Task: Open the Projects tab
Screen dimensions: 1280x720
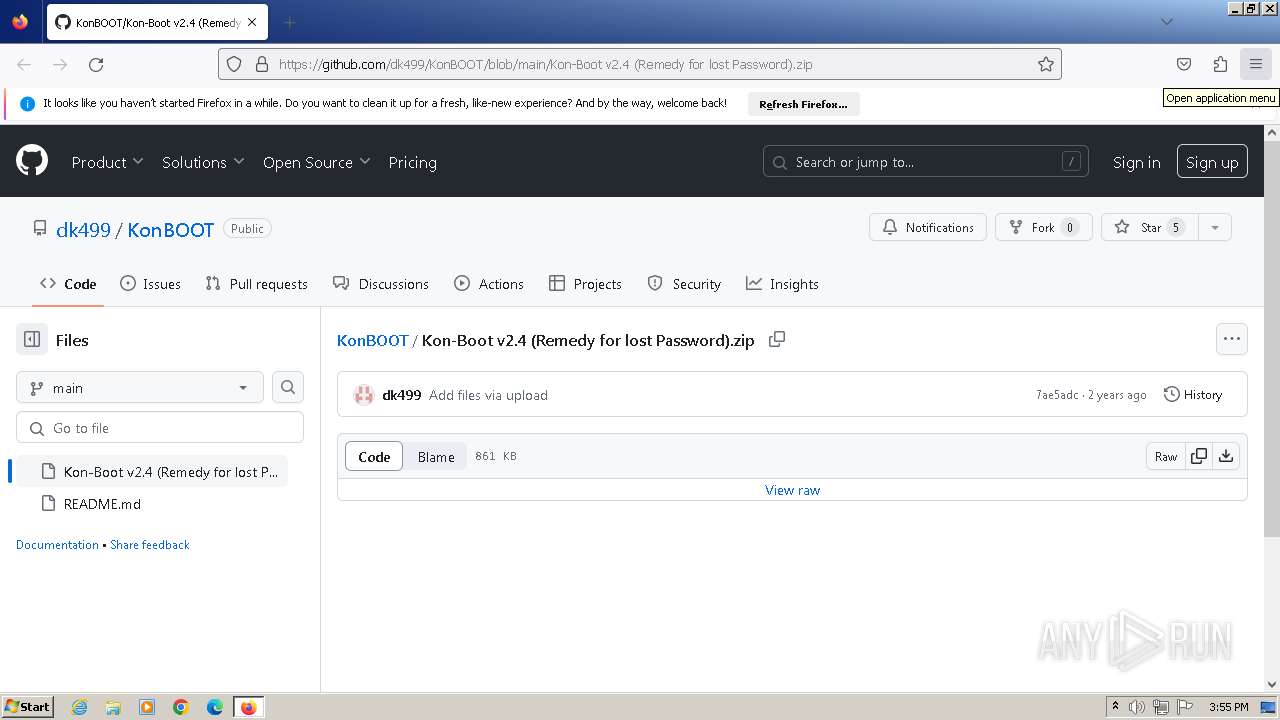Action: pos(586,284)
